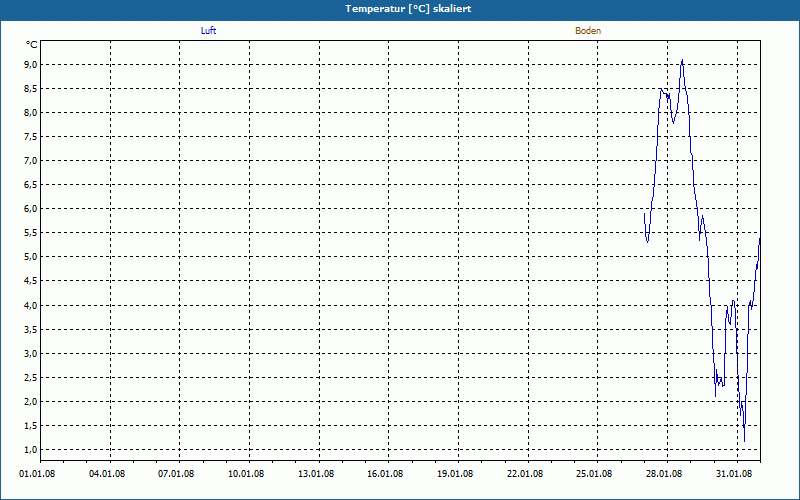The image size is (800, 500).
Task: Click the 01.01.08 date label
Action: [37, 474]
